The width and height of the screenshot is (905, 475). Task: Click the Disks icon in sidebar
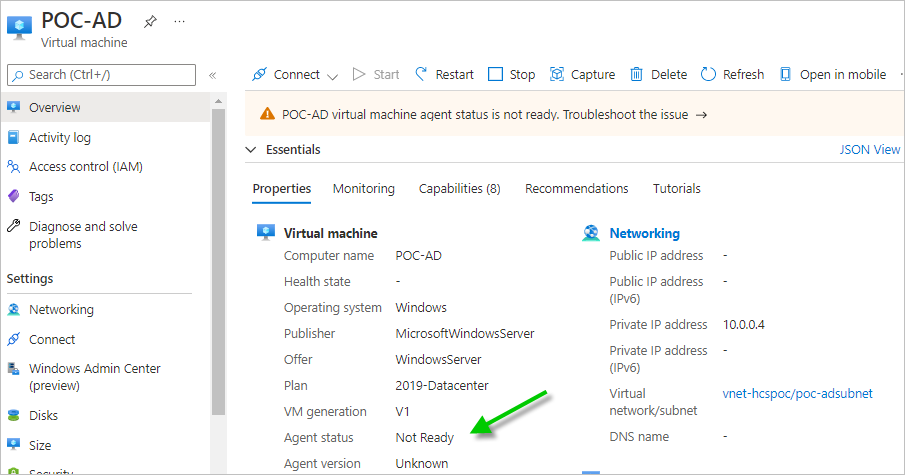[13, 415]
